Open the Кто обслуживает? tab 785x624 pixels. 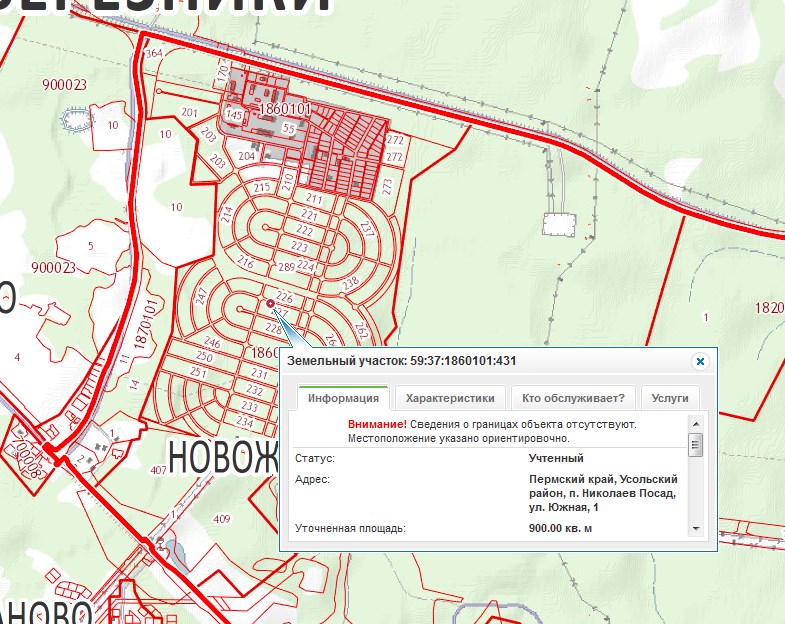point(573,398)
